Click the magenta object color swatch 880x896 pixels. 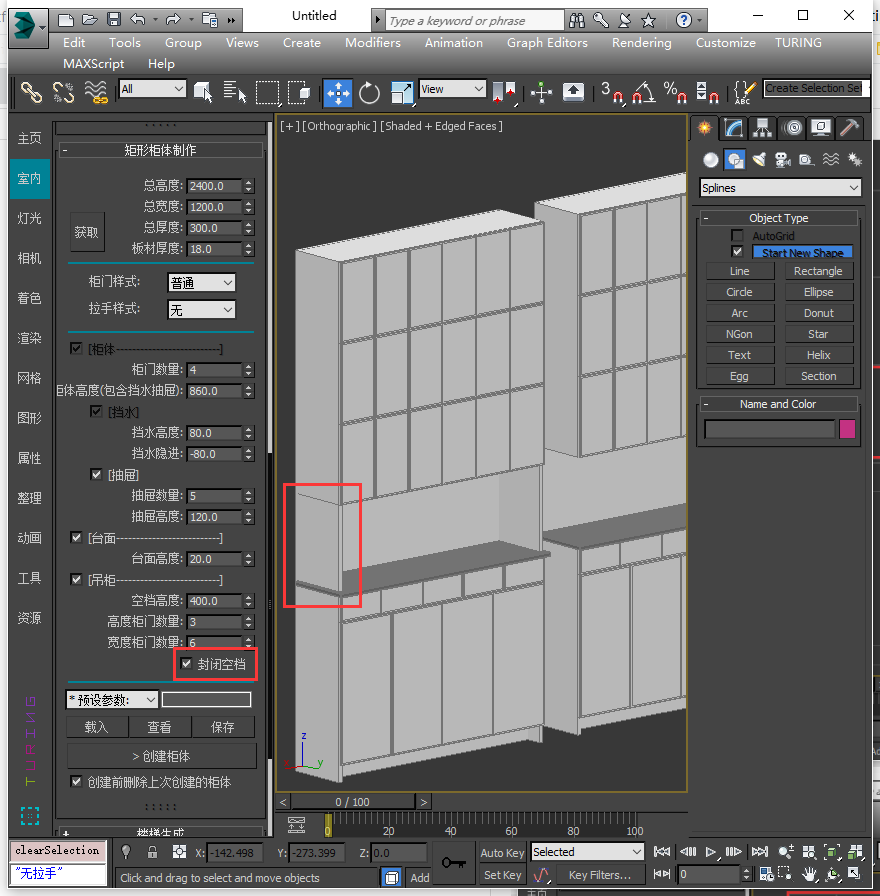coord(847,429)
